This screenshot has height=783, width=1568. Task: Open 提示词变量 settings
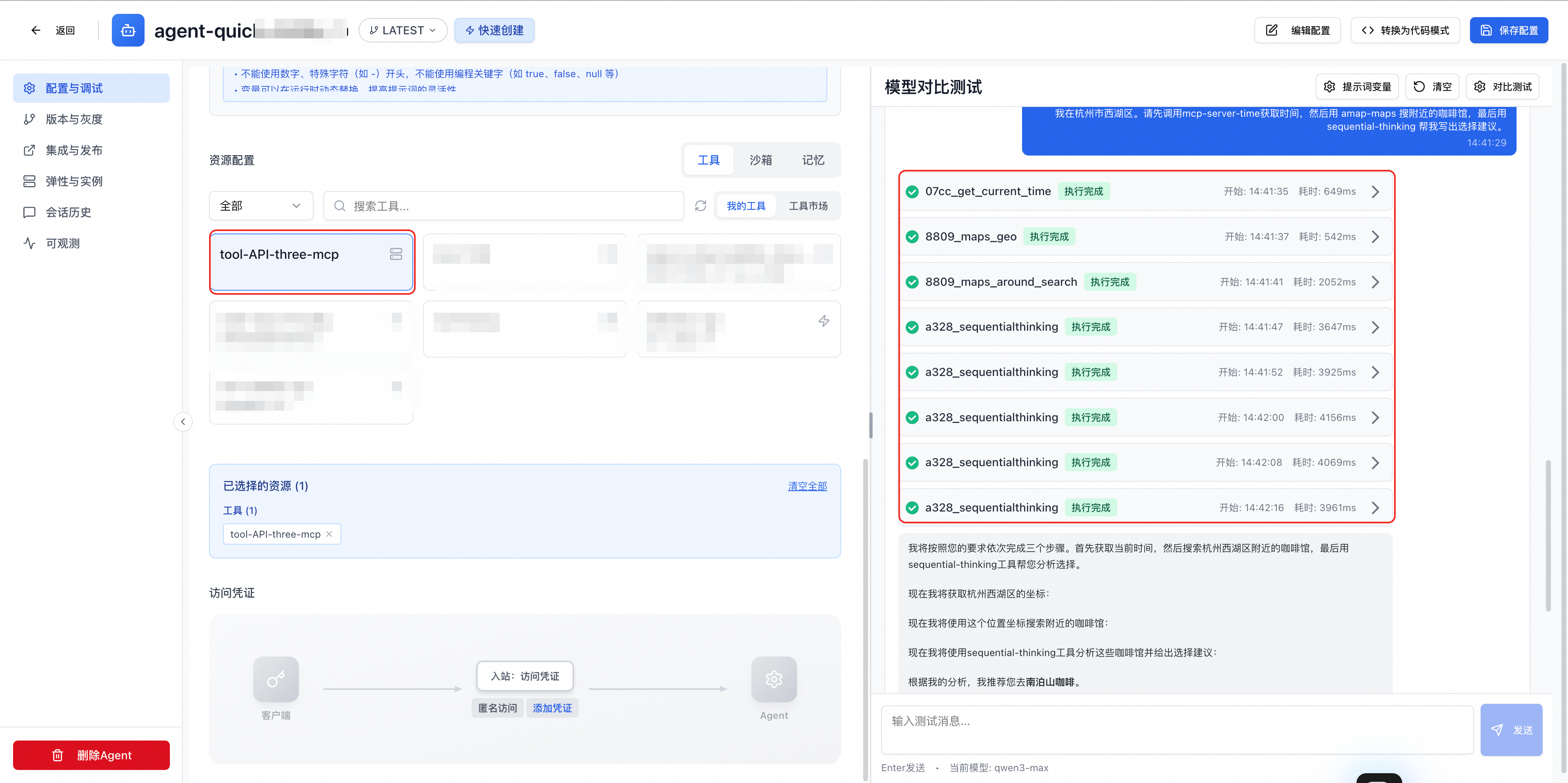[x=1357, y=87]
